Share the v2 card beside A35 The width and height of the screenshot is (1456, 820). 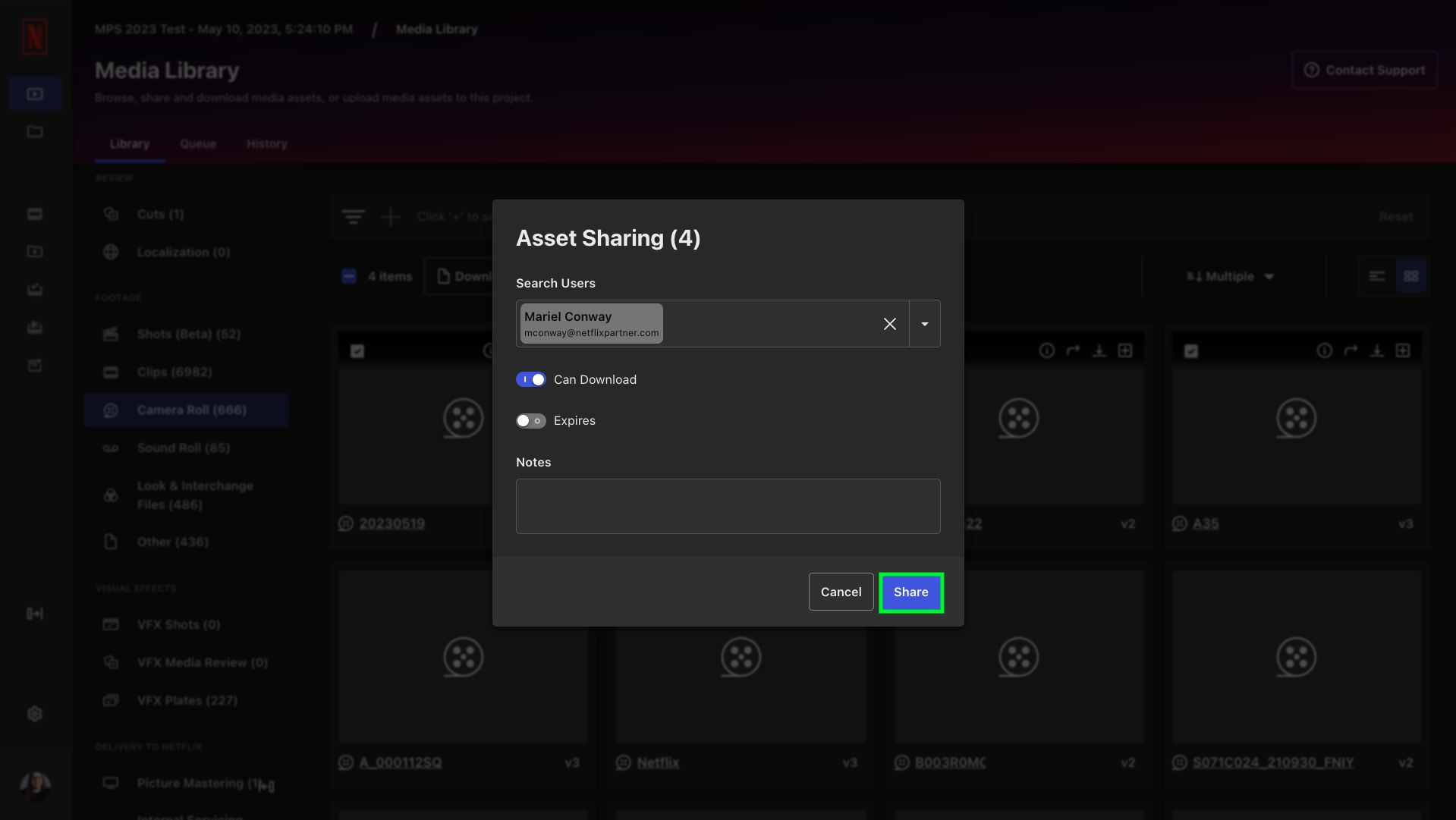pos(1073,350)
